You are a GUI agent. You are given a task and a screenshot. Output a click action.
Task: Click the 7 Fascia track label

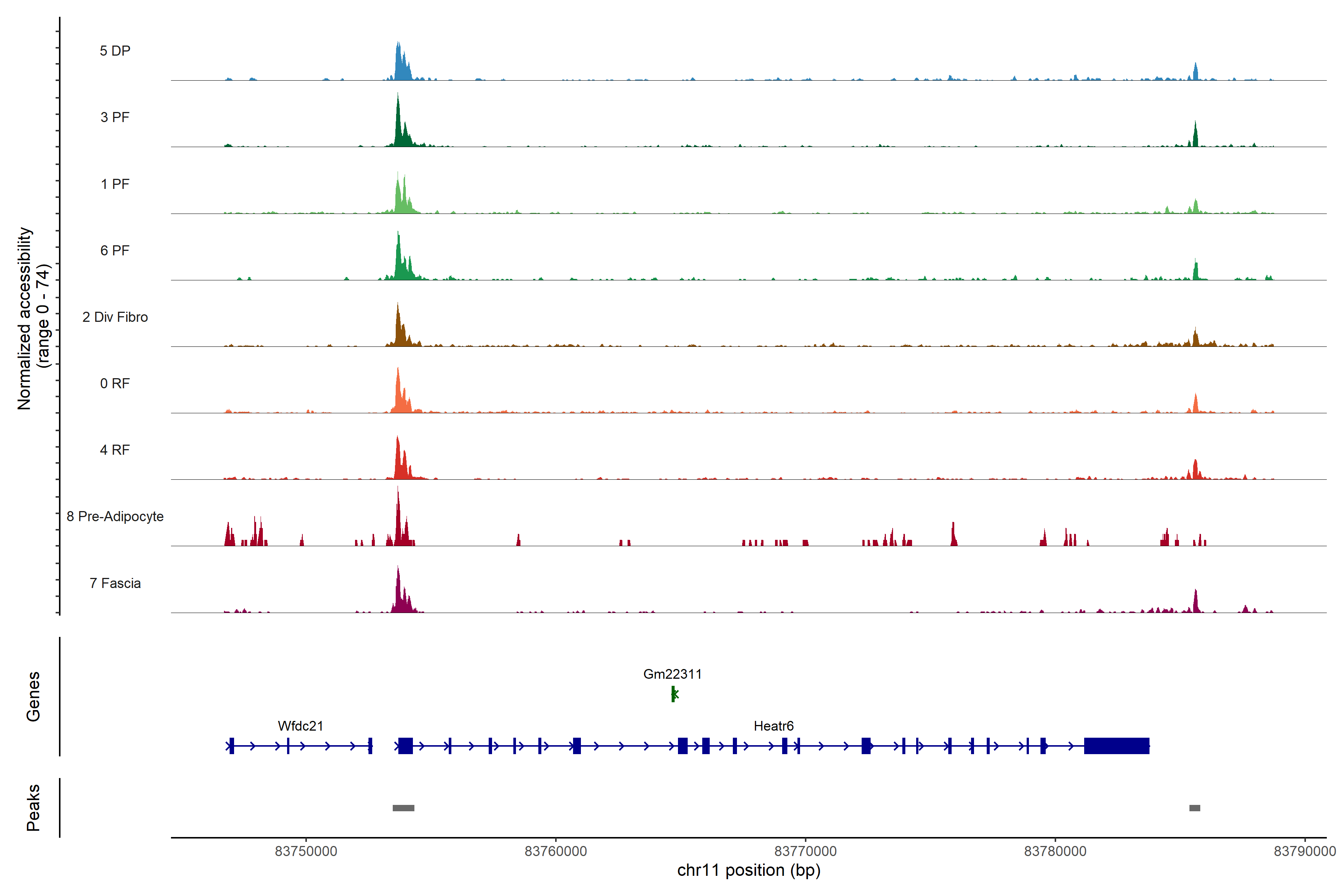[115, 583]
